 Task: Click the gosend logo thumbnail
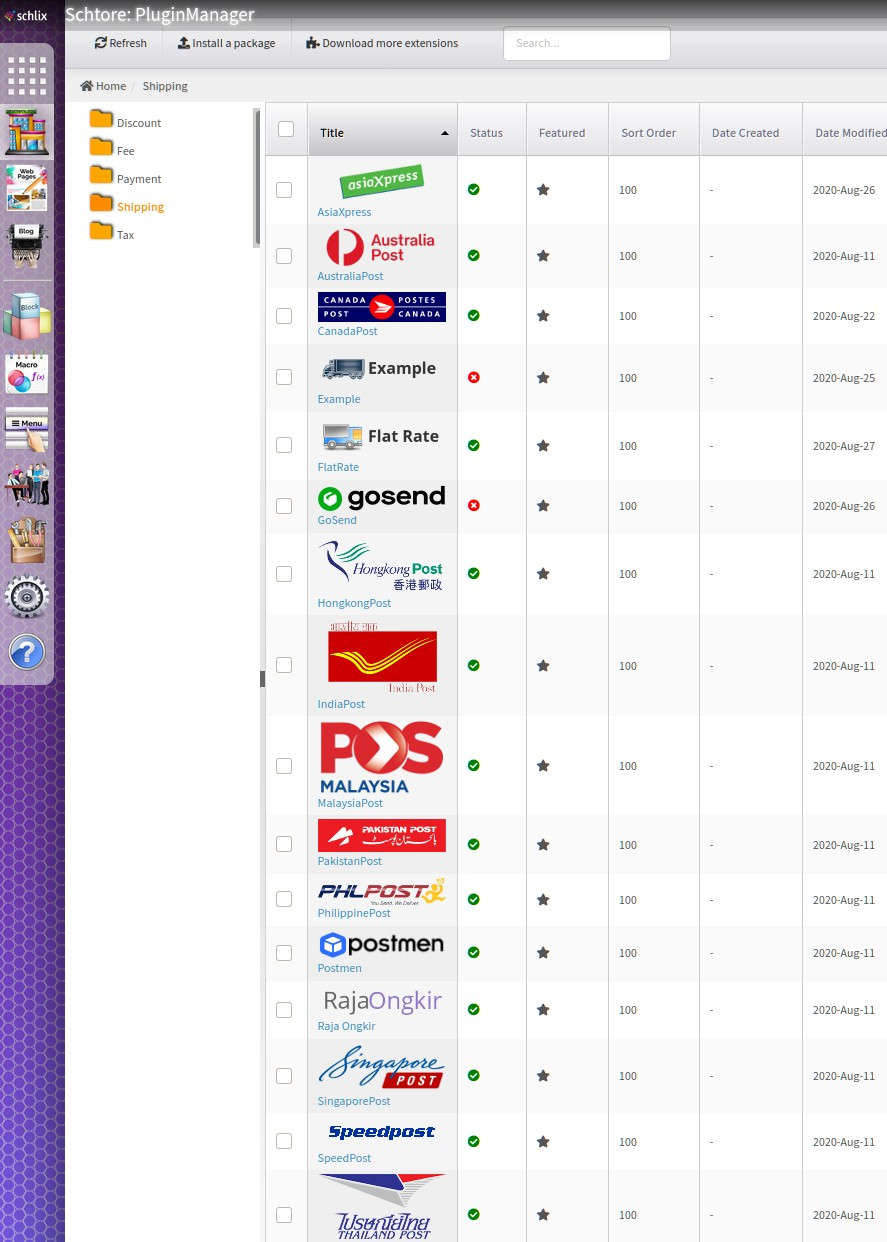pyautogui.click(x=381, y=497)
